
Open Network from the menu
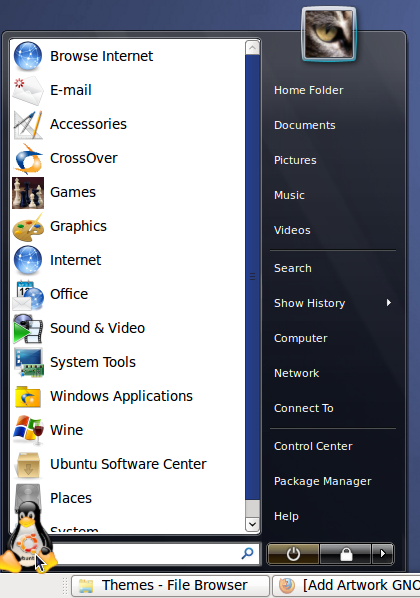[x=297, y=373]
